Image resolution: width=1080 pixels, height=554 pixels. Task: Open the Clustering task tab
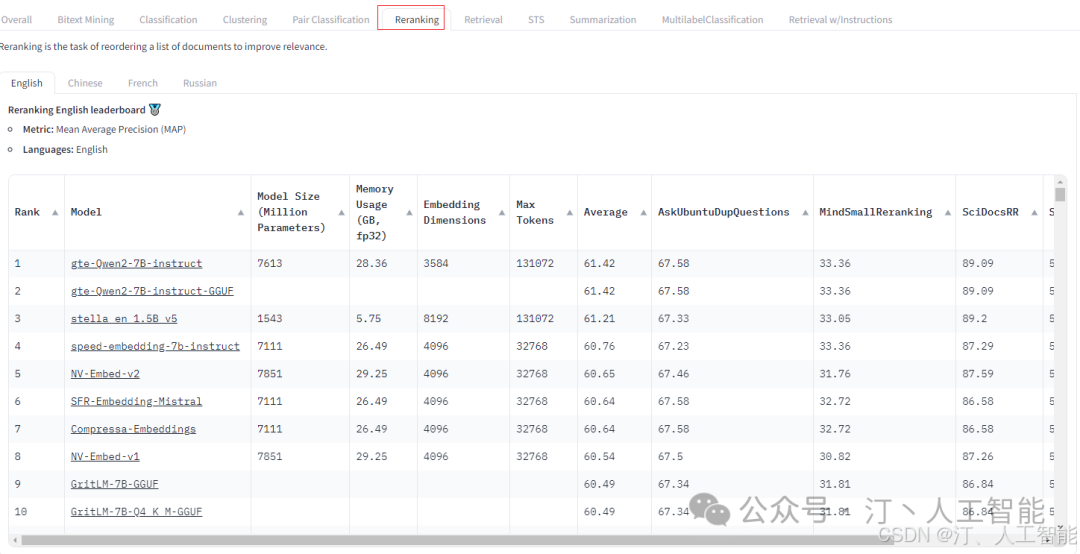click(245, 20)
